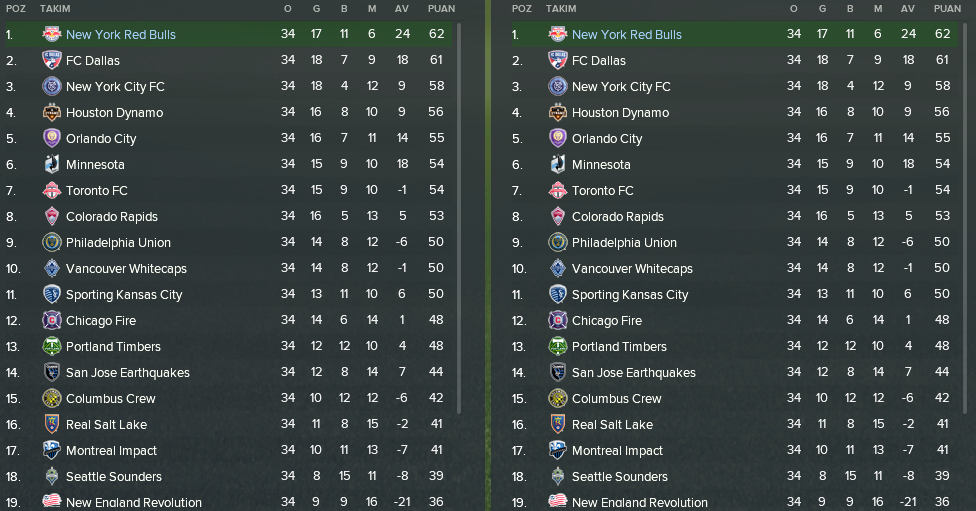This screenshot has width=976, height=511.
Task: Click the Portland Timbers crest in right table
Action: tap(558, 346)
